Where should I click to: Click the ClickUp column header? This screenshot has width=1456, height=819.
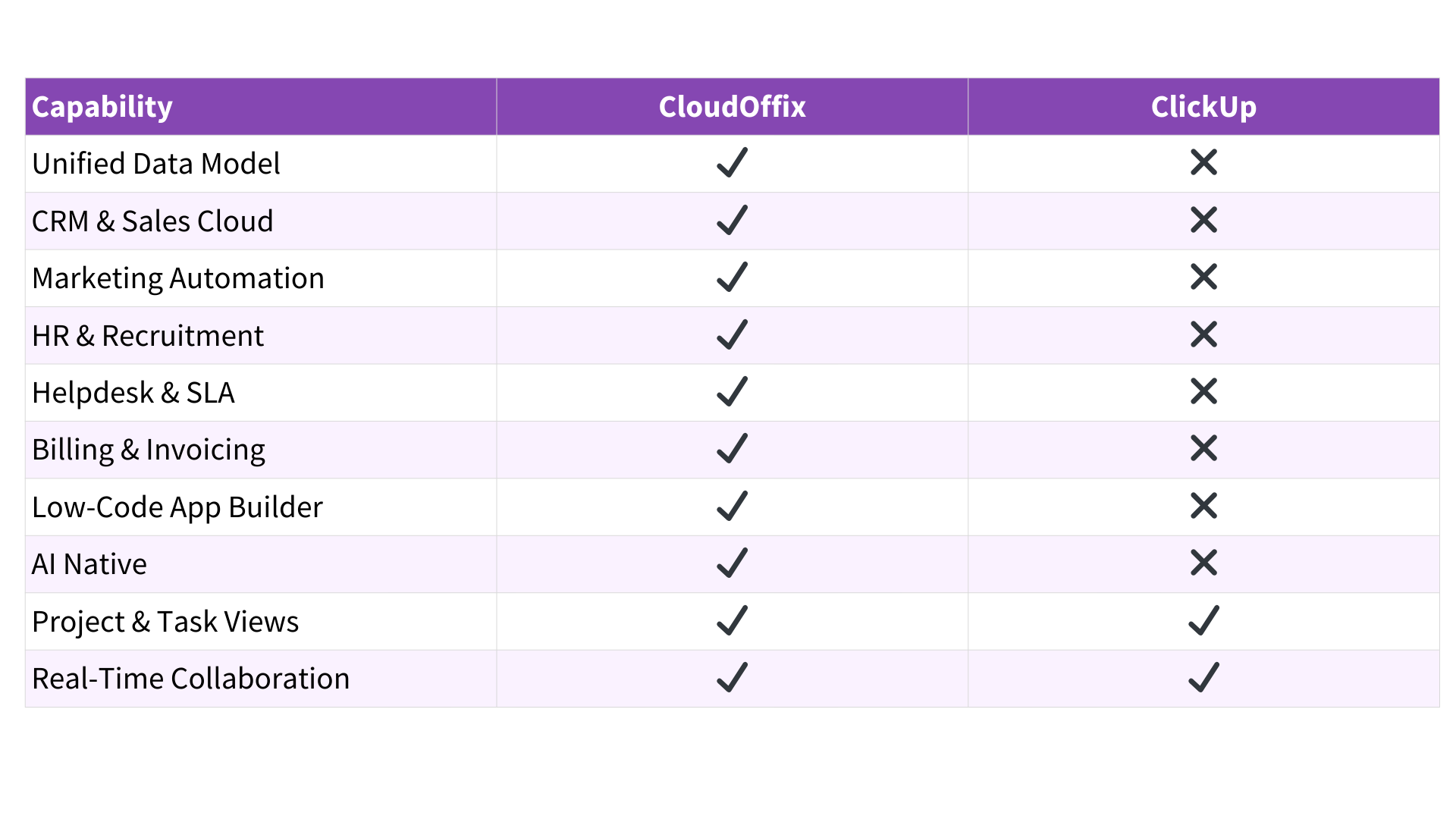click(x=1203, y=107)
